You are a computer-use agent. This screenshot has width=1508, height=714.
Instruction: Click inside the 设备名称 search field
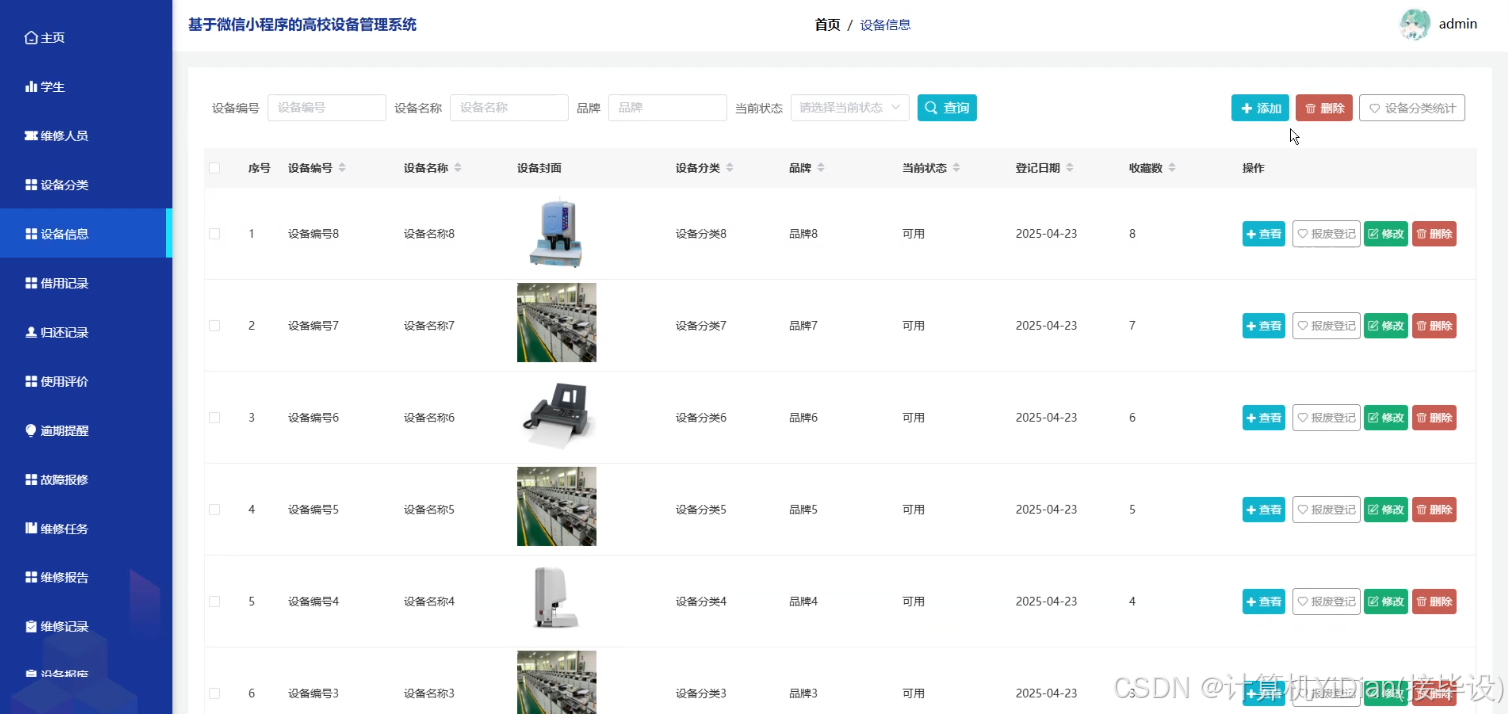509,107
